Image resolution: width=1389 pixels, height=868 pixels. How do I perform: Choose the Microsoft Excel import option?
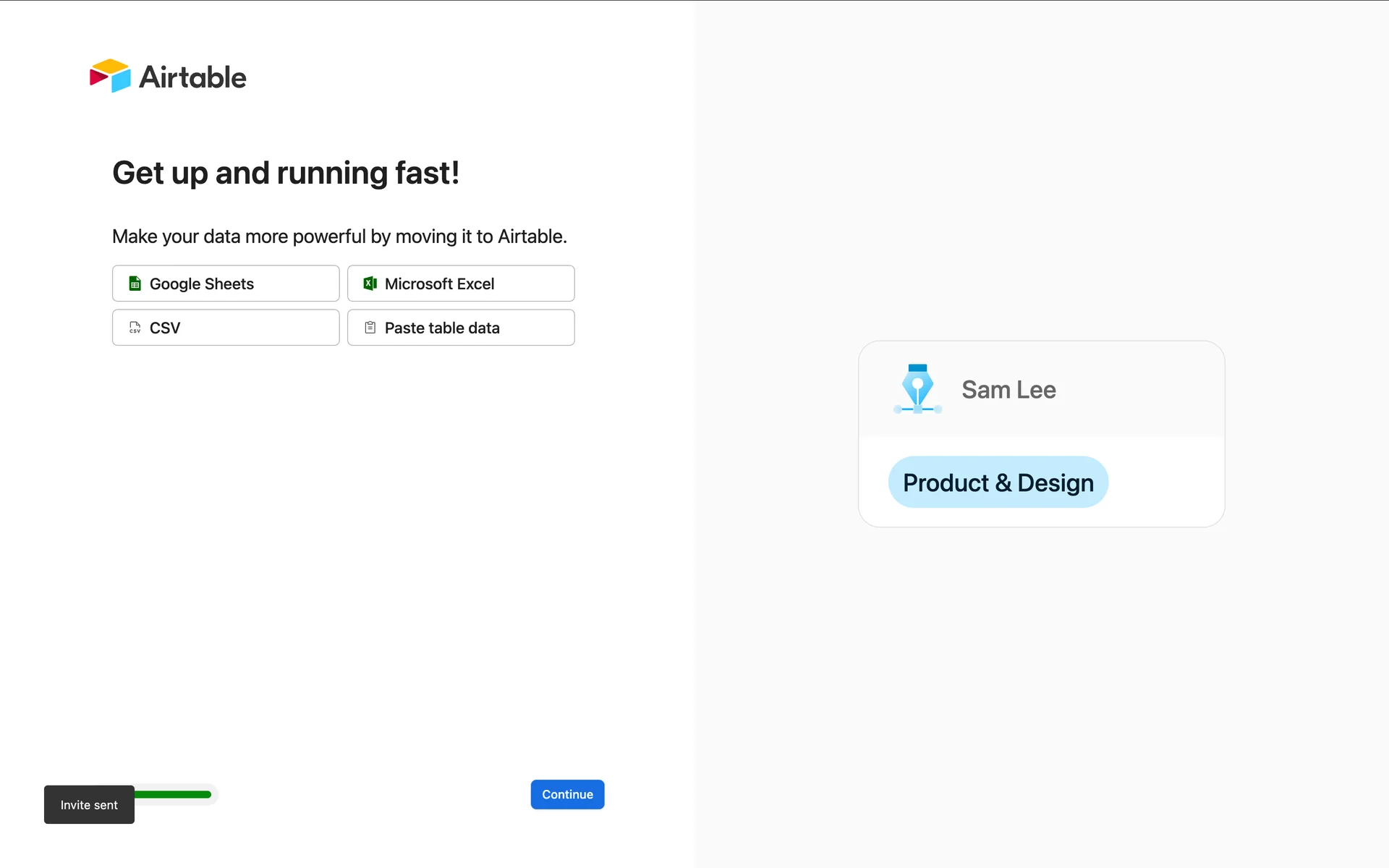point(461,284)
